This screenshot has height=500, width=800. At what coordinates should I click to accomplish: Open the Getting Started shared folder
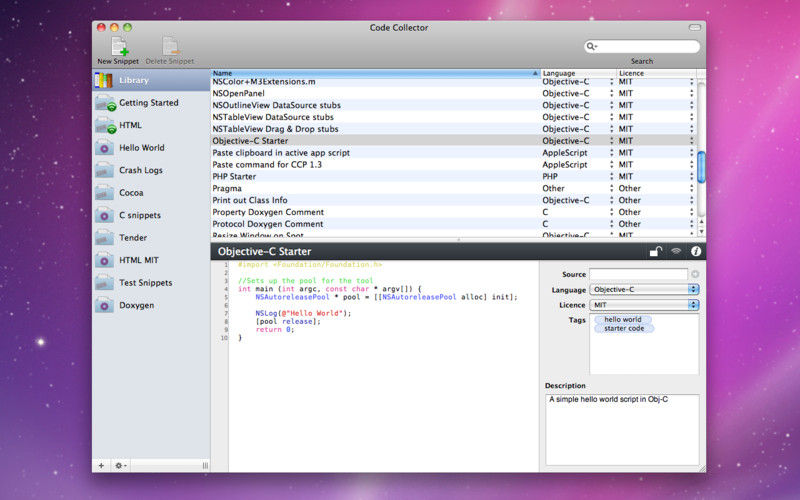(148, 103)
